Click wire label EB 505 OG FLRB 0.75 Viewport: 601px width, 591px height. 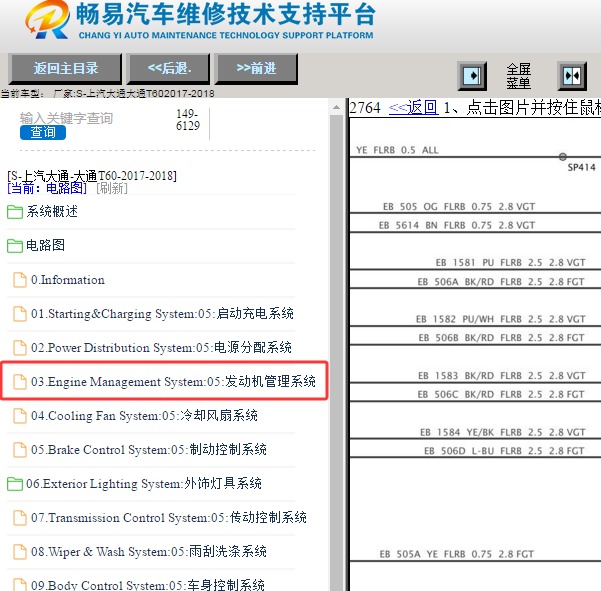point(459,207)
